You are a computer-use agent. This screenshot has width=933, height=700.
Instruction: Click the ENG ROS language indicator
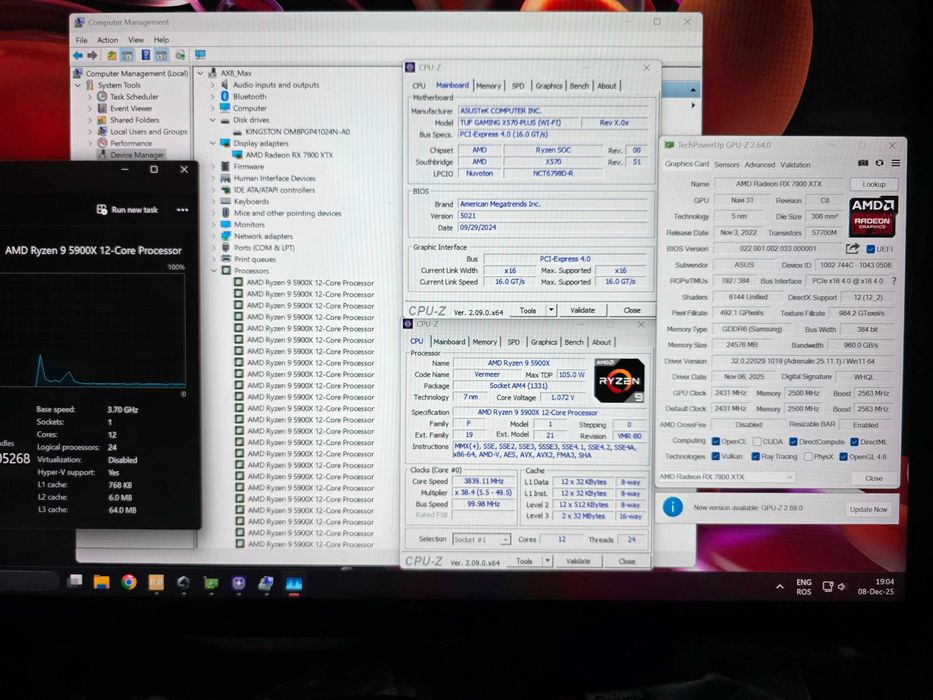(804, 586)
